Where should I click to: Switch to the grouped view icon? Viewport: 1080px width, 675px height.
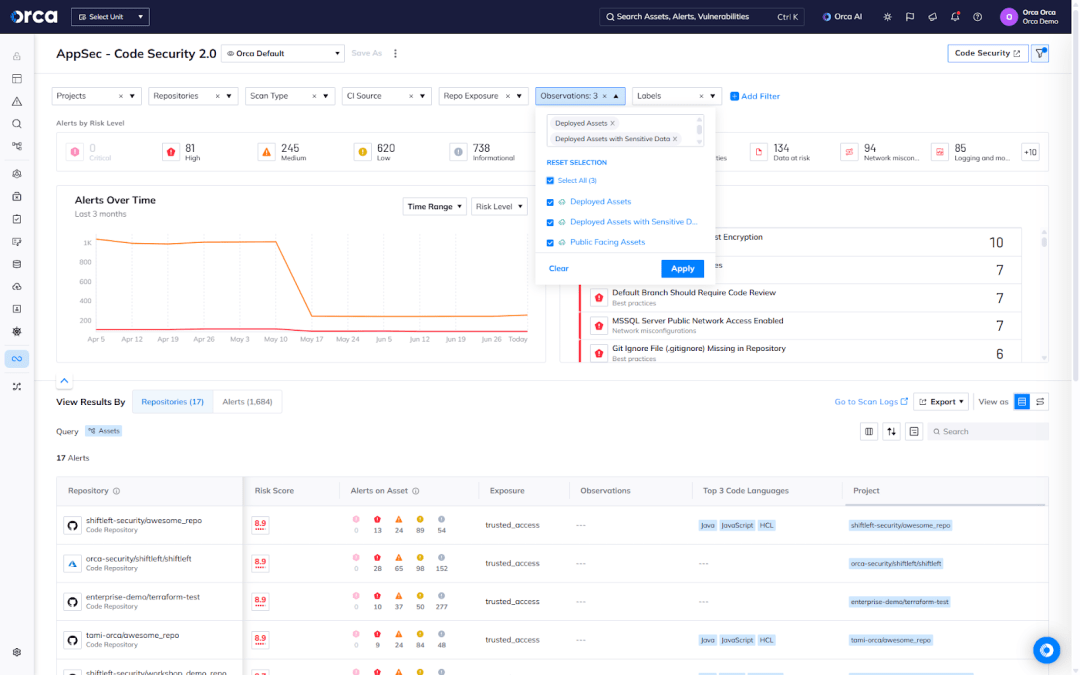[1040, 402]
